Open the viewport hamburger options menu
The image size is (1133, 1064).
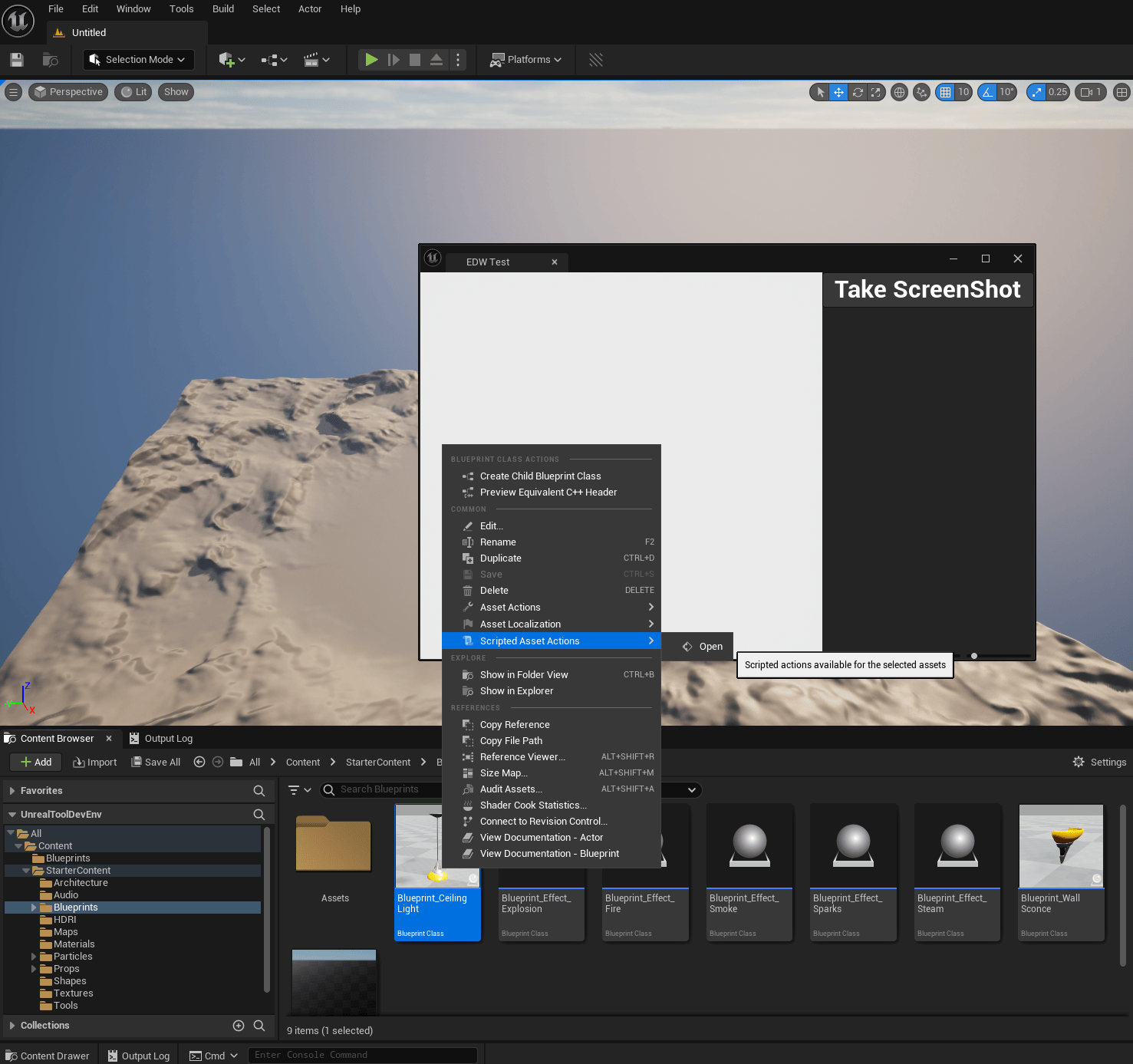pos(13,92)
